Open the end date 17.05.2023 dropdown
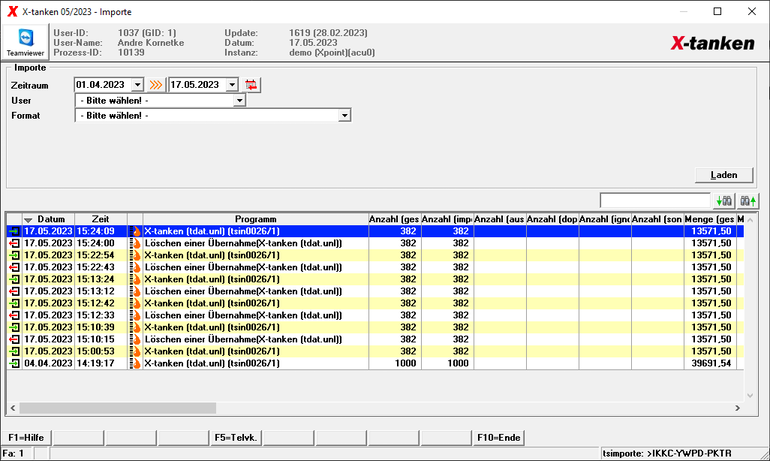 (232, 85)
